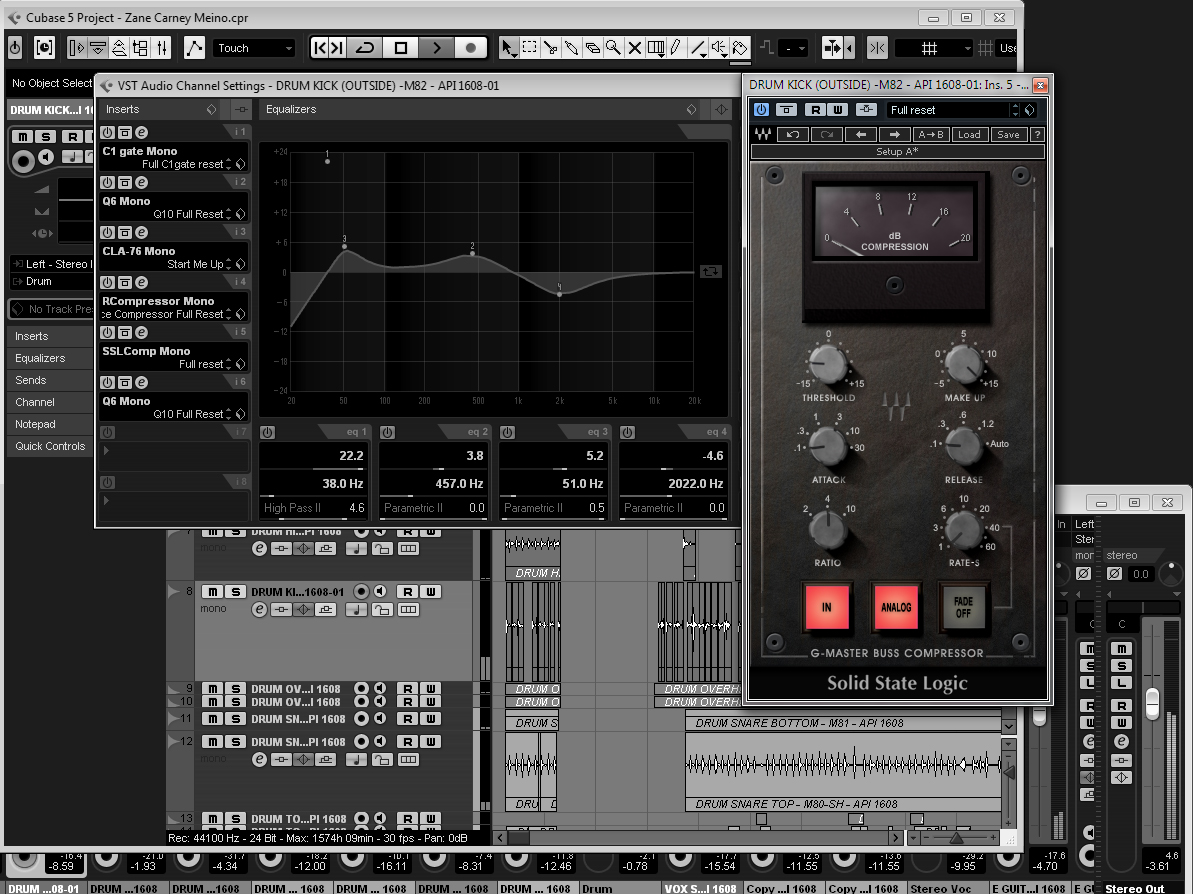Select the Object Selection arrow tool
Viewport: 1193px width, 894px height.
click(507, 48)
